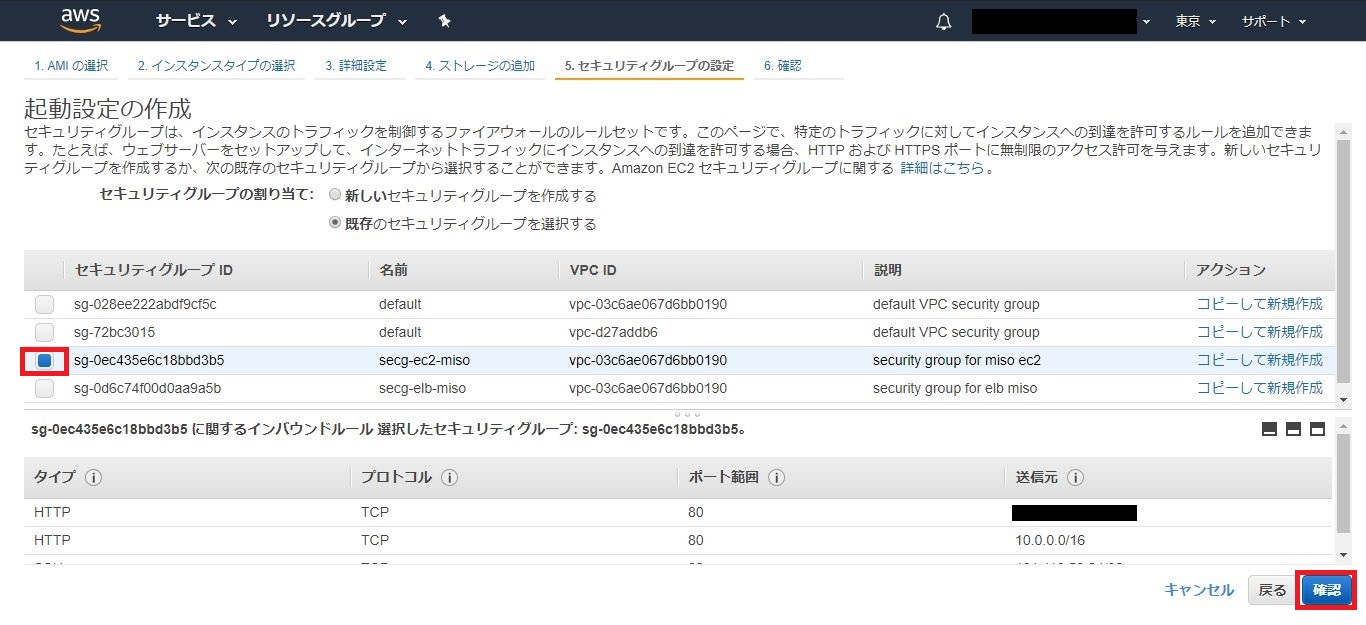
Task: Uncheck the secg-ec2-miso security group checkbox
Action: (x=45, y=360)
